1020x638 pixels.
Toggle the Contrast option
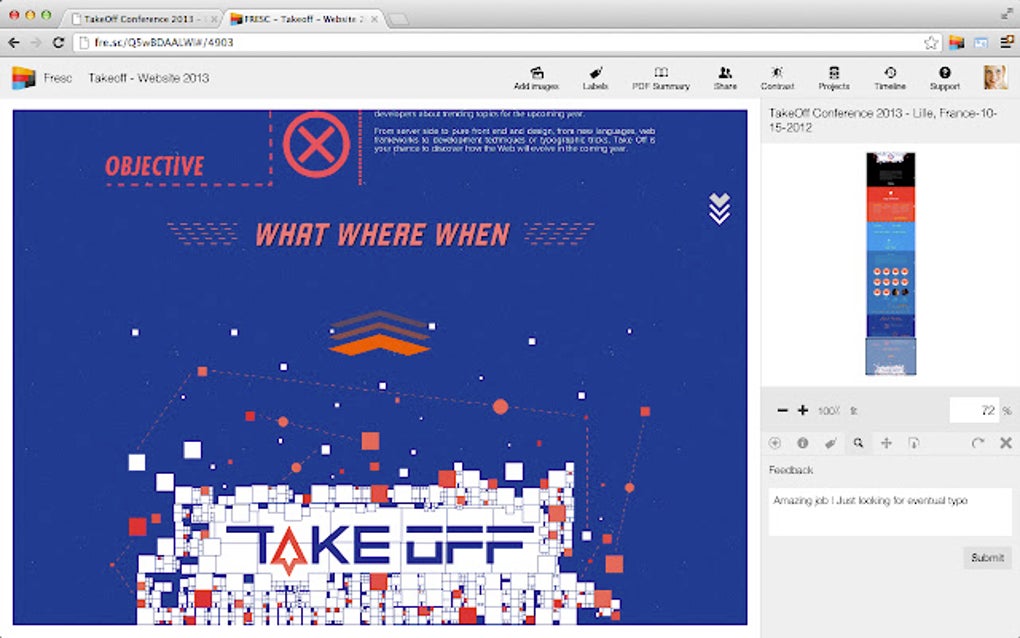(777, 78)
